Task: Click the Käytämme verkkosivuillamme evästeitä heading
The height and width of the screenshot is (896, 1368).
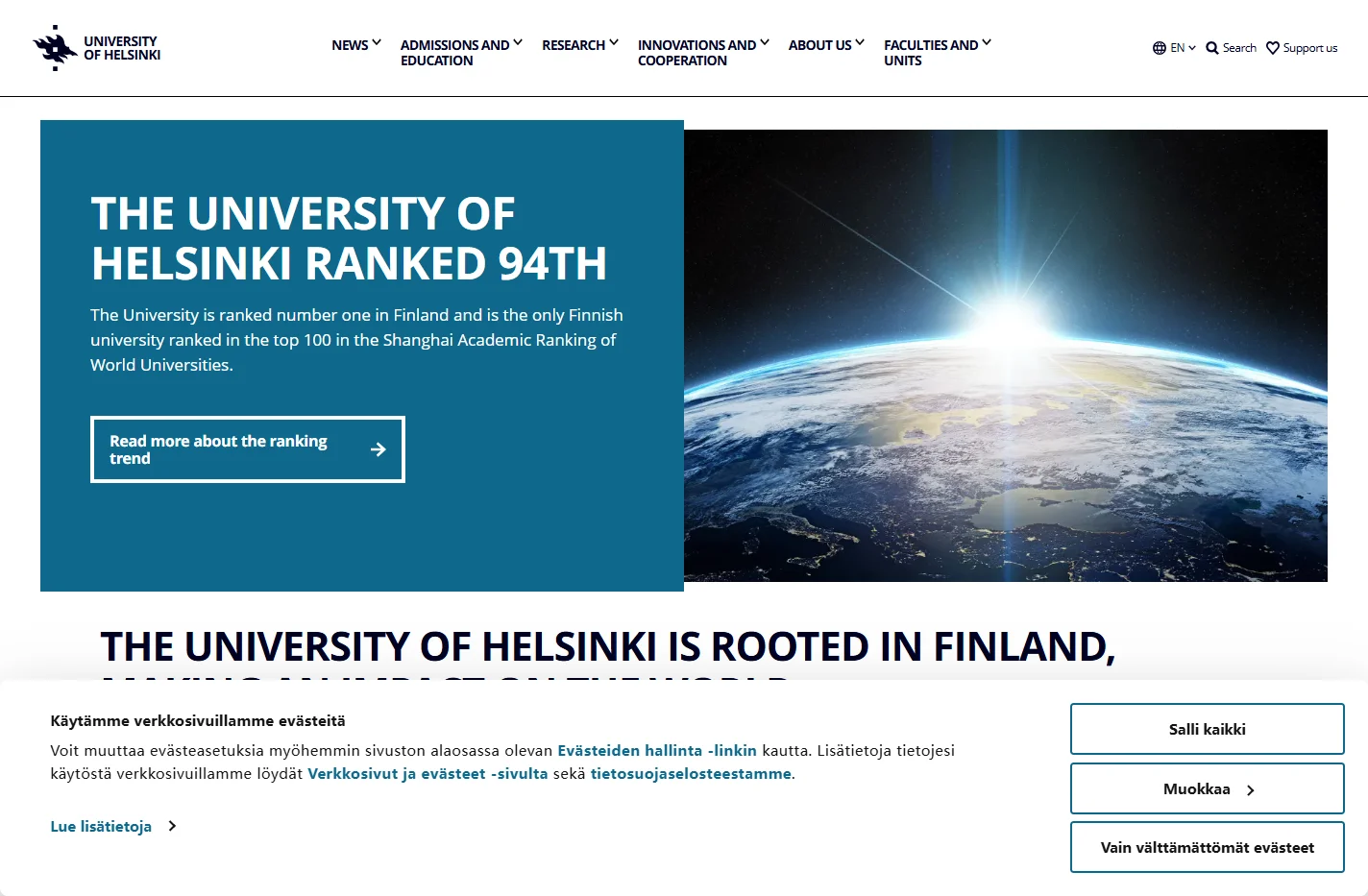Action: tap(198, 721)
